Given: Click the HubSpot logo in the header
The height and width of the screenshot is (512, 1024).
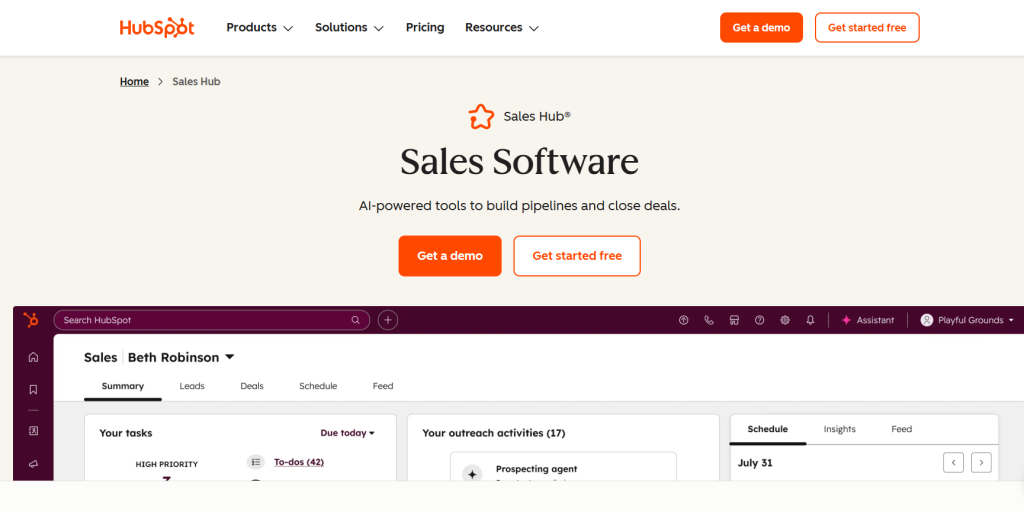Looking at the screenshot, I should point(157,27).
